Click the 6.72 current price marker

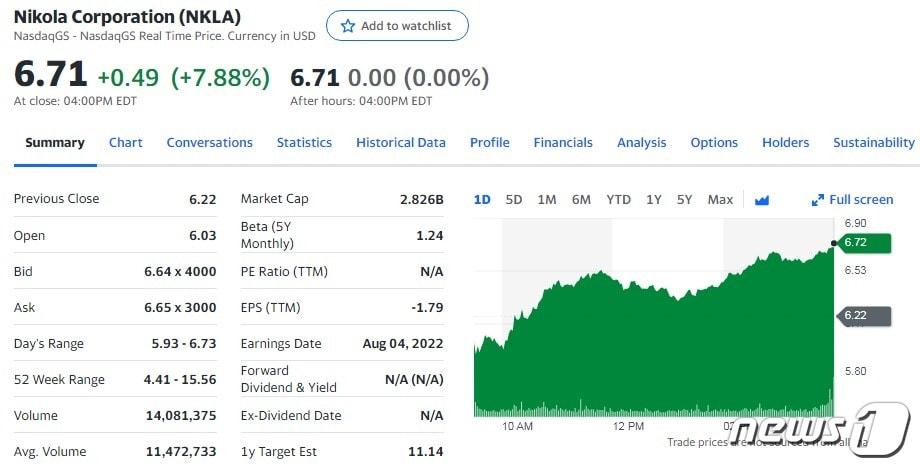(855, 242)
